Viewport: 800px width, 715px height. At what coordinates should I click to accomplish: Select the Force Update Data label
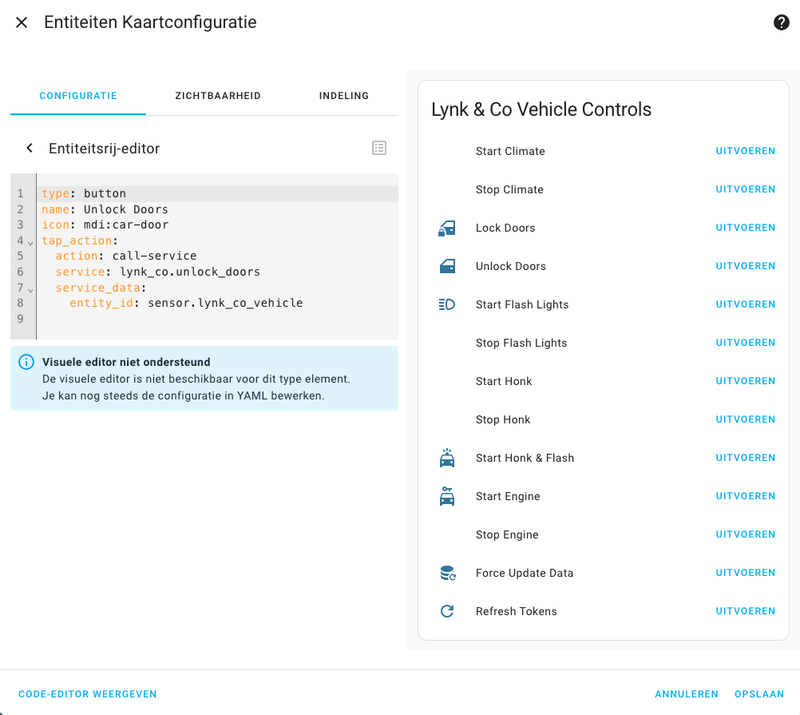(524, 573)
